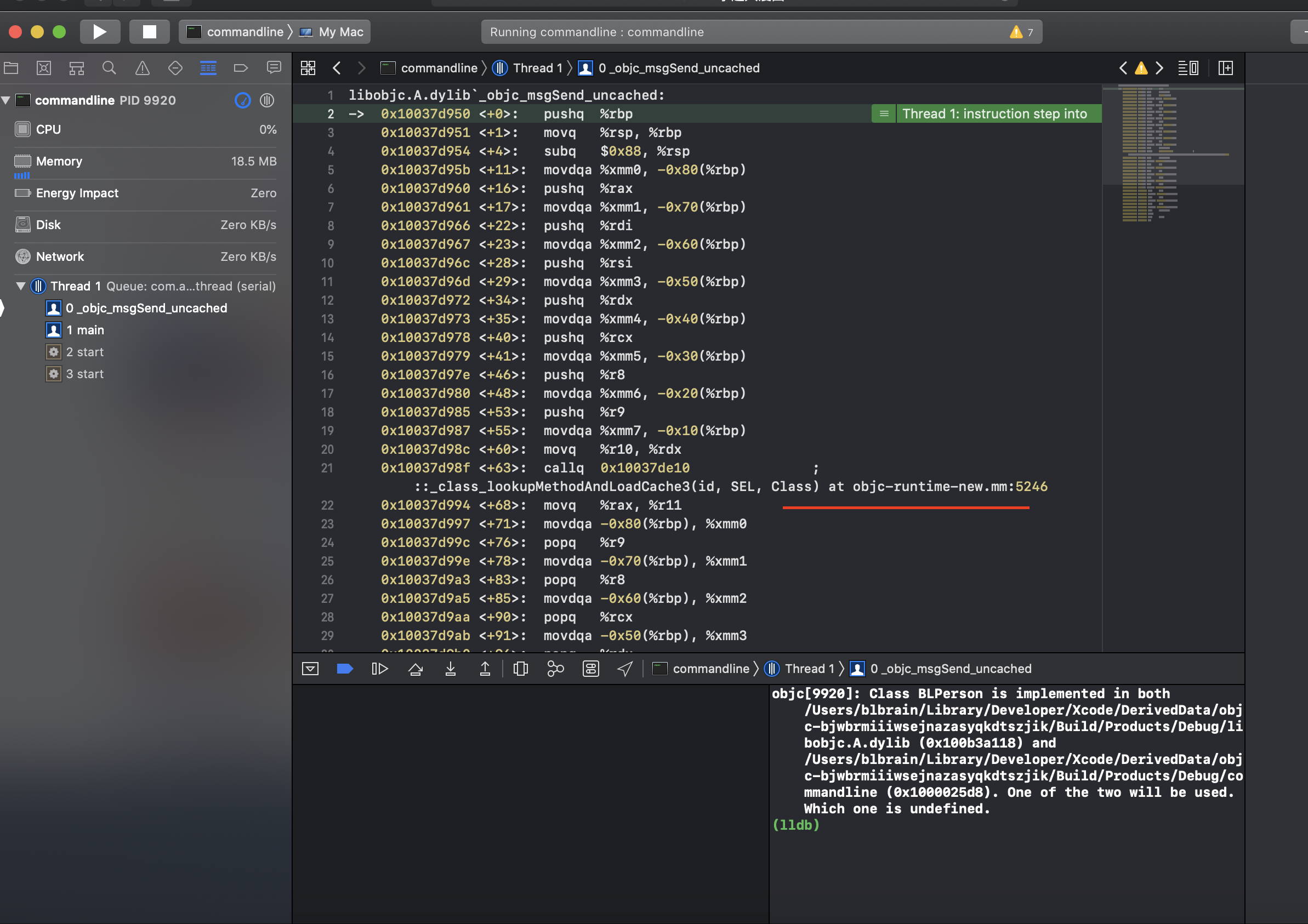Click the Step out debug icon

[485, 669]
